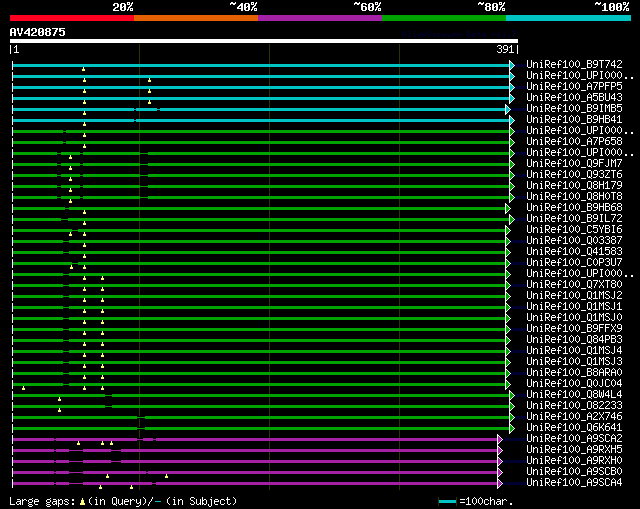This screenshot has height=509, width=640.
Task: Click the yellow gap marker under B9HB41 row
Action: 84,124
